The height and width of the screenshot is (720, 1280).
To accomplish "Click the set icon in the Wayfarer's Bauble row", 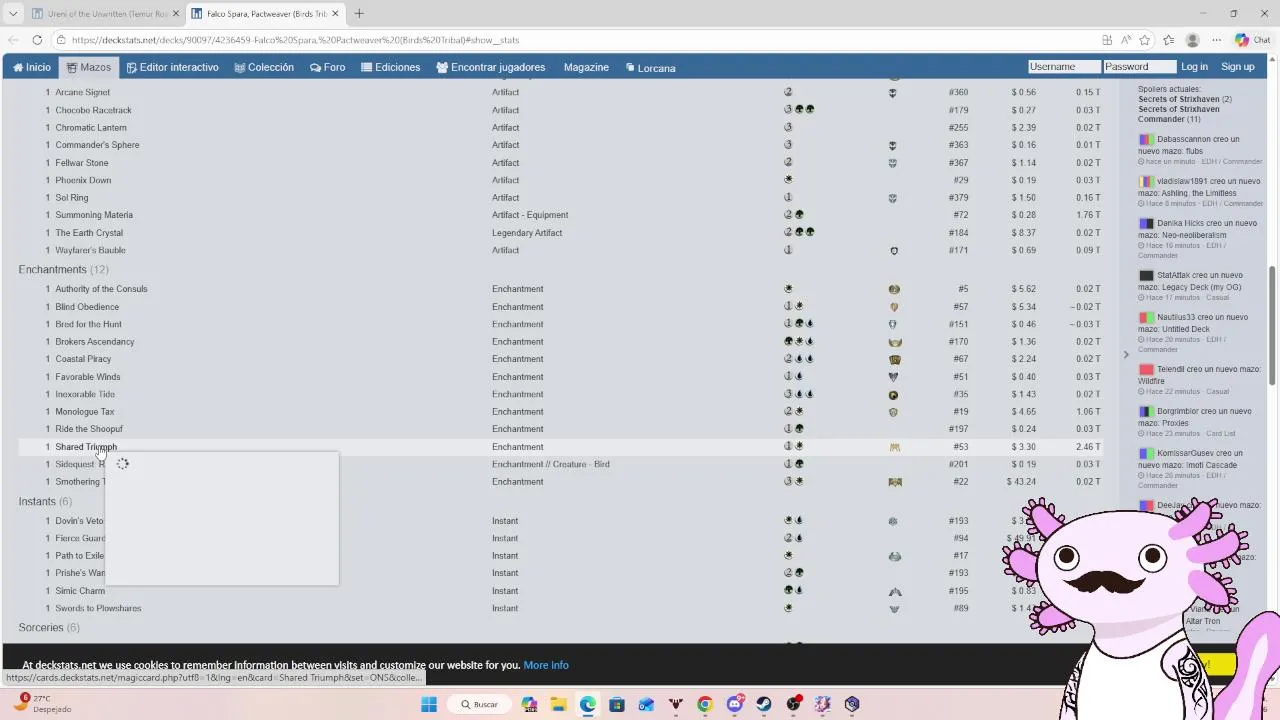I will tap(894, 250).
